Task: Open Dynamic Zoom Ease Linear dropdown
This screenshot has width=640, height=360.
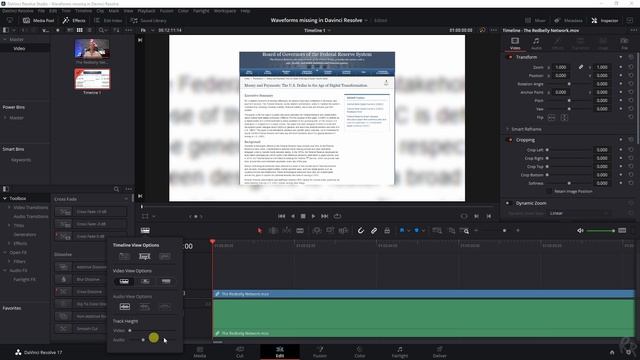Action: point(579,213)
